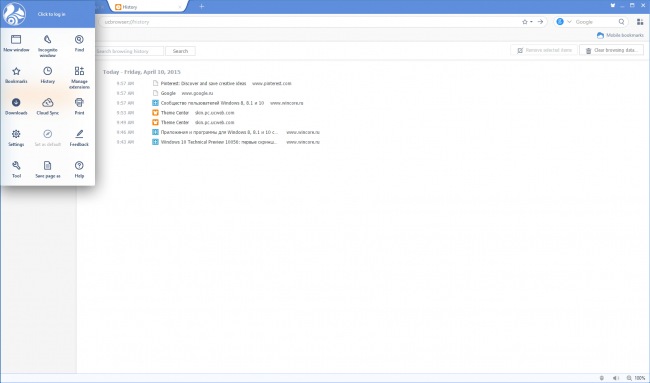
Task: Click the UC Browser squirrel avatar
Action: (x=14, y=14)
